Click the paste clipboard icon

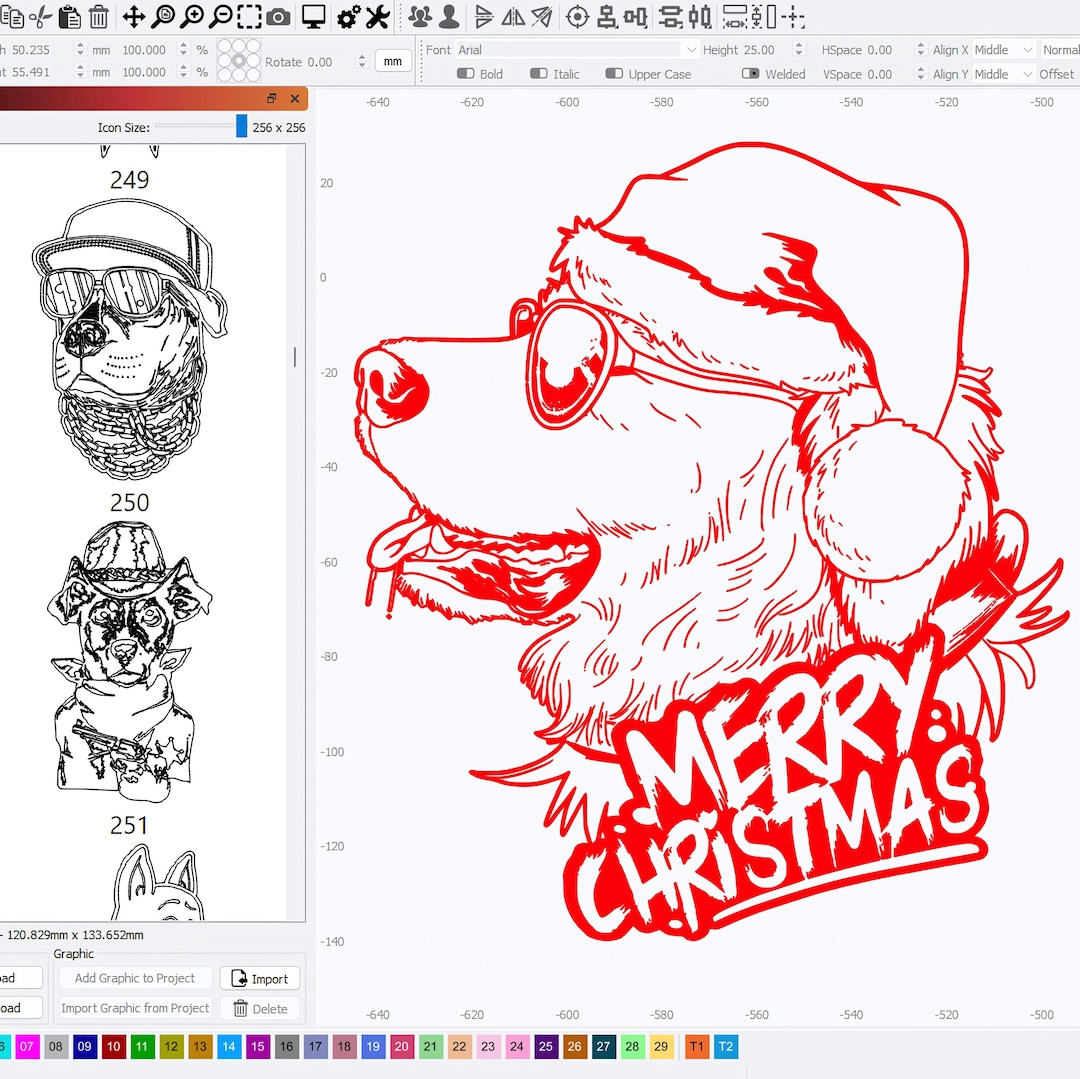pyautogui.click(x=70, y=16)
